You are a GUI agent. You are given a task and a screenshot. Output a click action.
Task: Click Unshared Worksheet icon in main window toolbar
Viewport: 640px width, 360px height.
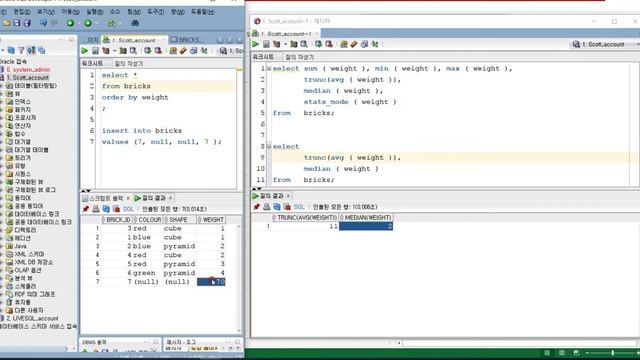(173, 51)
